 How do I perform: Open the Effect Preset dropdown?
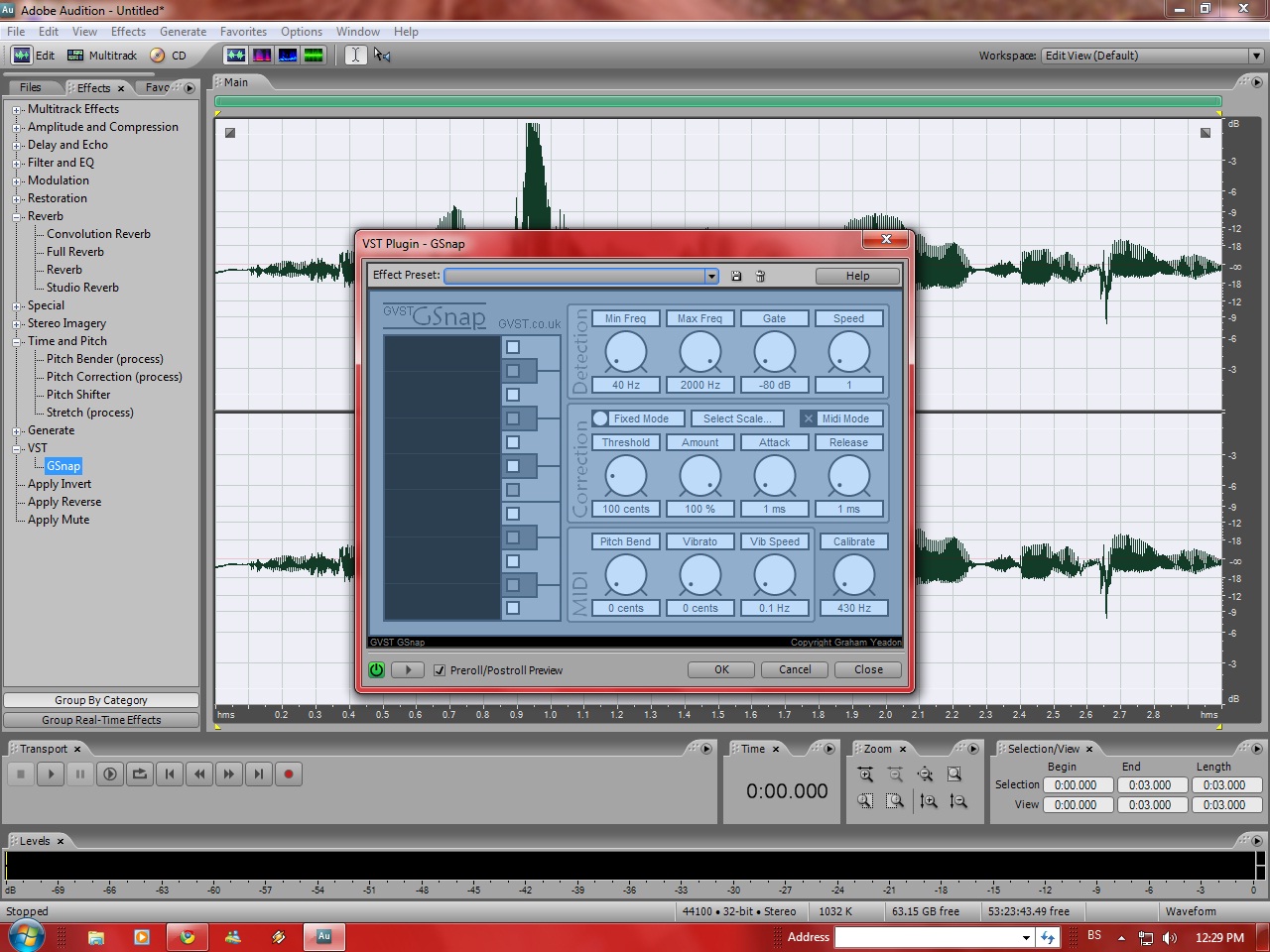[711, 276]
